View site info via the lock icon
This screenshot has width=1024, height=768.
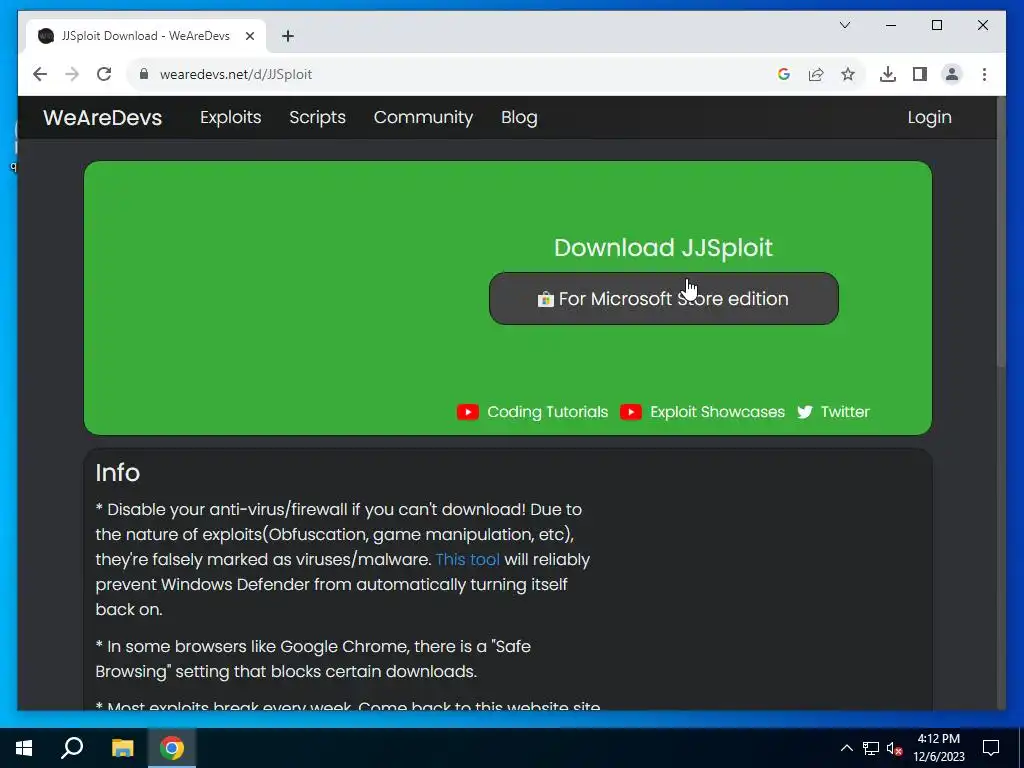pos(144,74)
